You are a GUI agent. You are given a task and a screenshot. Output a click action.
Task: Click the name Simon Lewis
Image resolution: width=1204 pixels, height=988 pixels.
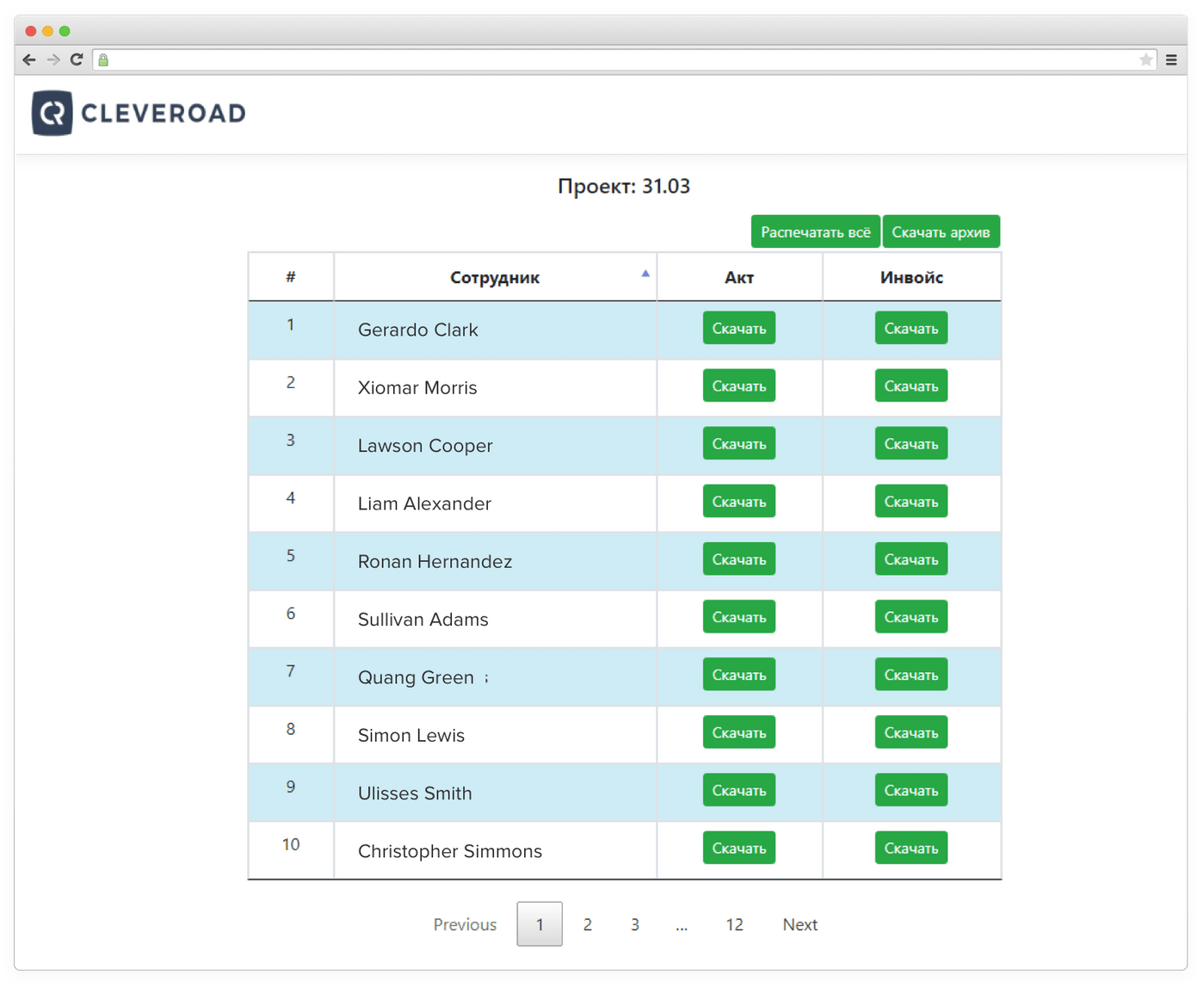pos(411,735)
